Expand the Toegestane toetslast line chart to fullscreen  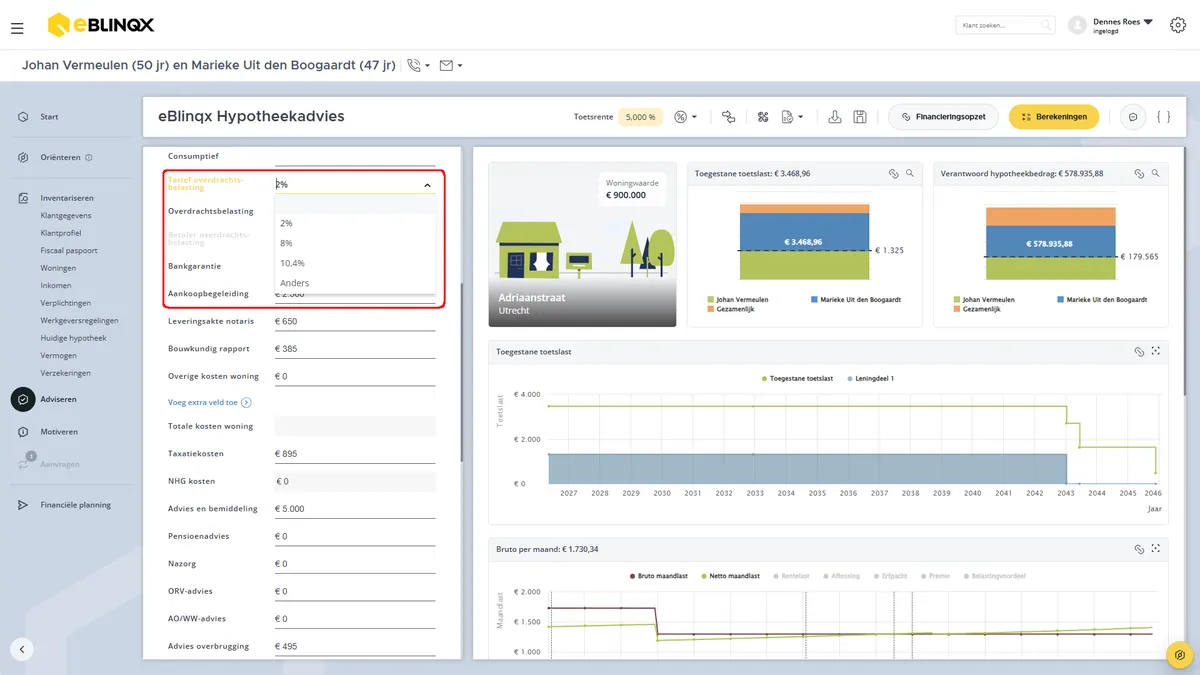[x=1156, y=352]
